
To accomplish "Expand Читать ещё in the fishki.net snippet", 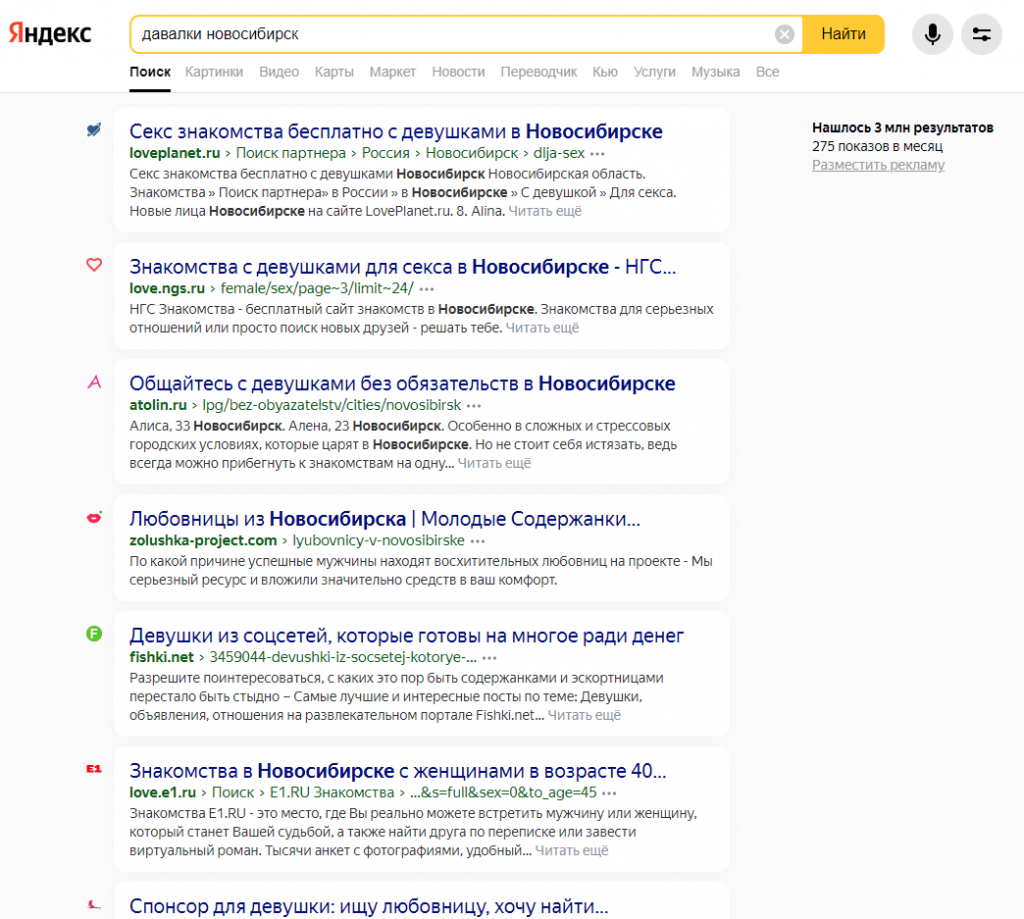I will (584, 715).
